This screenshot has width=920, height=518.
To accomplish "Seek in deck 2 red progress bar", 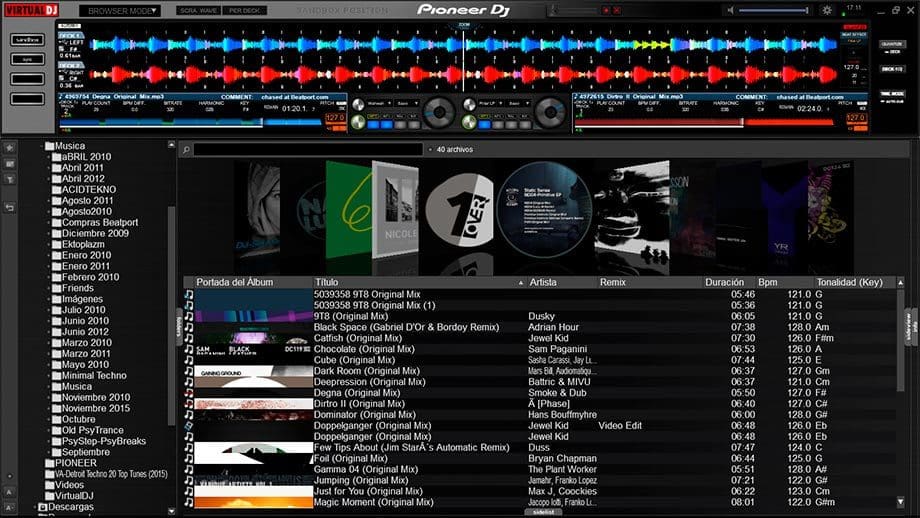I will pos(706,123).
